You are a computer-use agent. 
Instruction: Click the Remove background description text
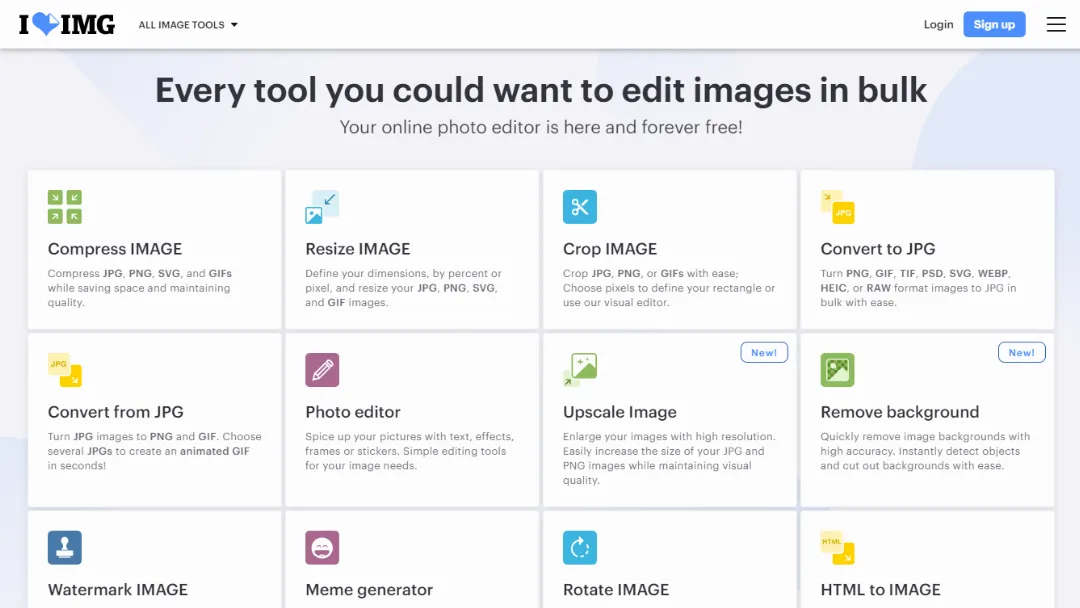925,451
